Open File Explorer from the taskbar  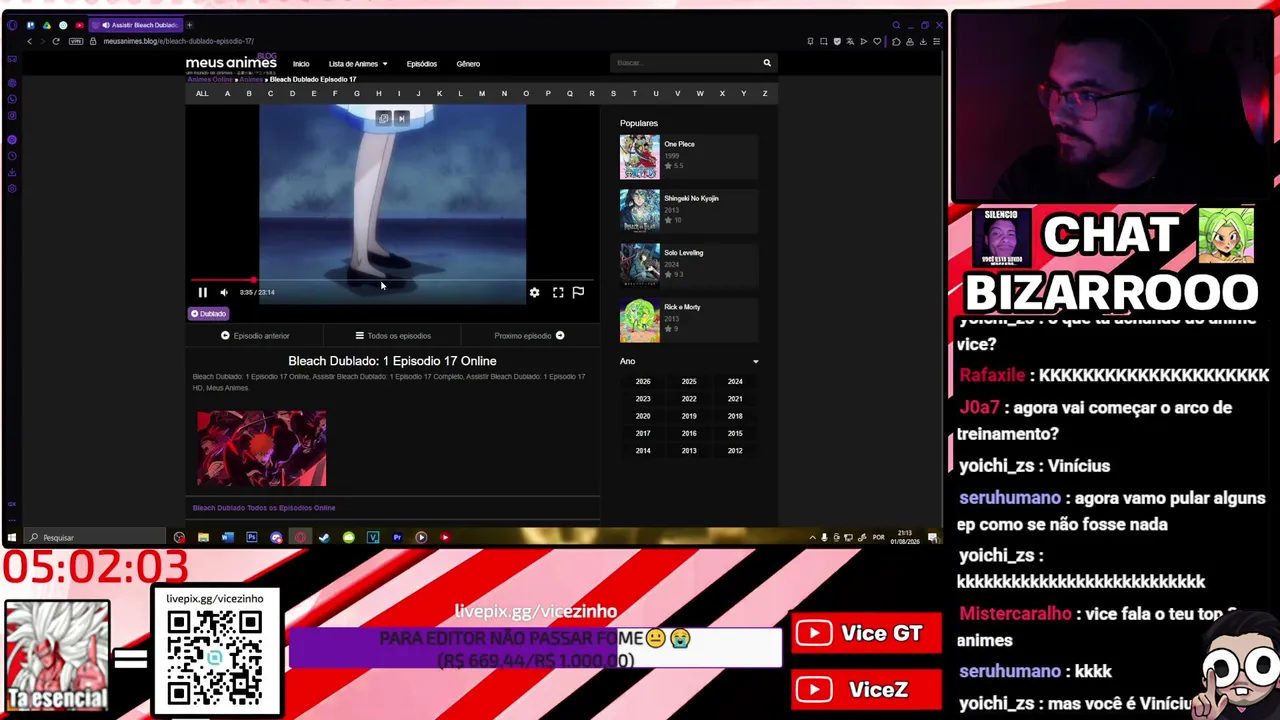[203, 538]
